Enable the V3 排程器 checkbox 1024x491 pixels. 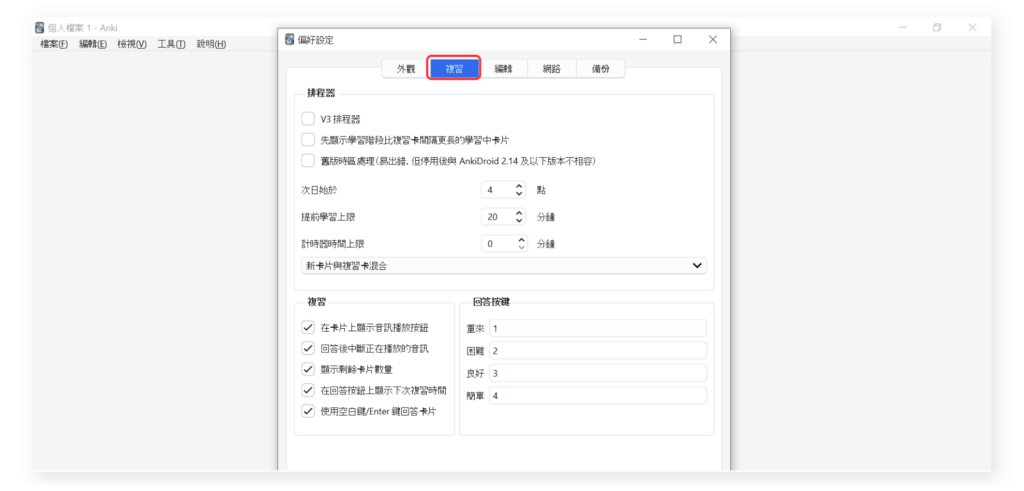click(308, 119)
